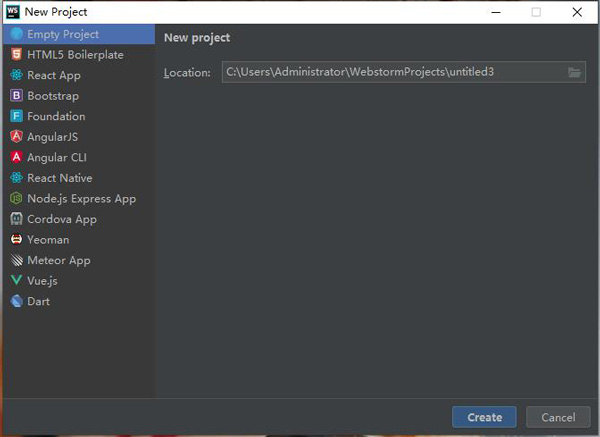The image size is (600, 437).
Task: Click the Bootstrap B icon
Action: tap(16, 96)
